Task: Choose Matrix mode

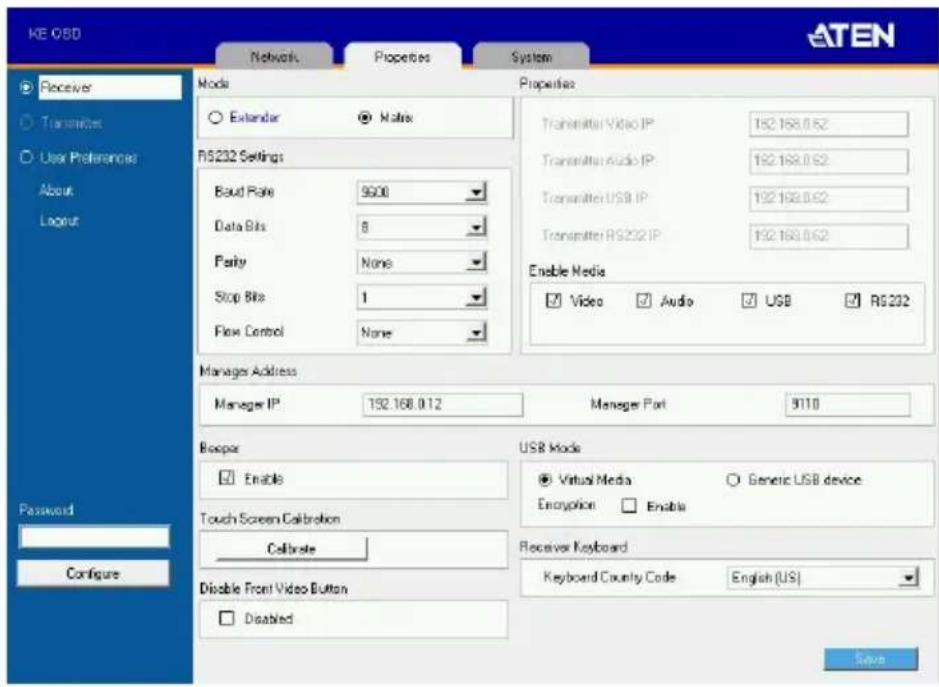Action: [365, 117]
